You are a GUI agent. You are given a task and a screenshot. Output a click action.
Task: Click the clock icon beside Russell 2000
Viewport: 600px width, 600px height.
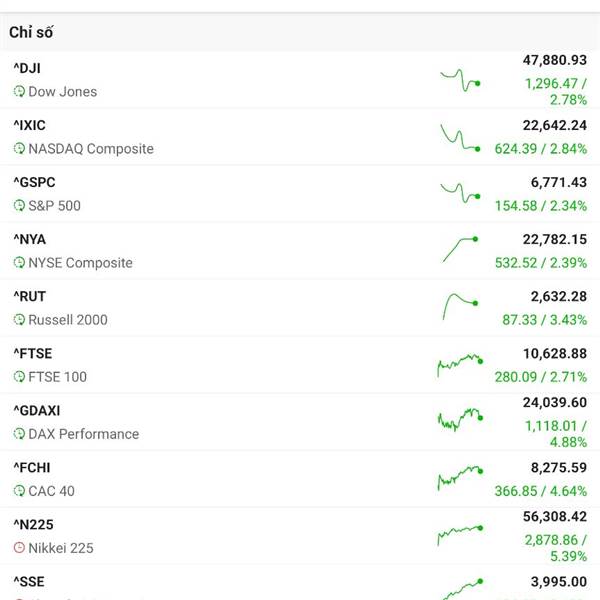point(19,320)
